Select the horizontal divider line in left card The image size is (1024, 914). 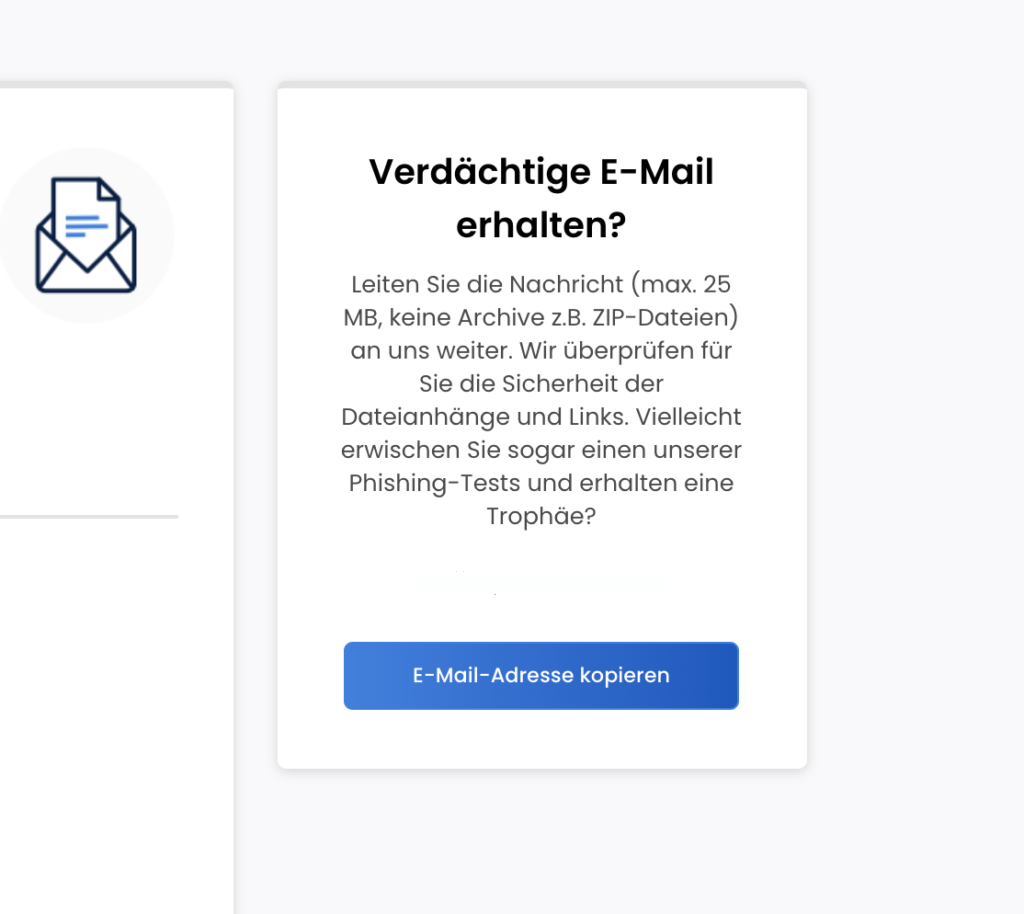pos(89,516)
